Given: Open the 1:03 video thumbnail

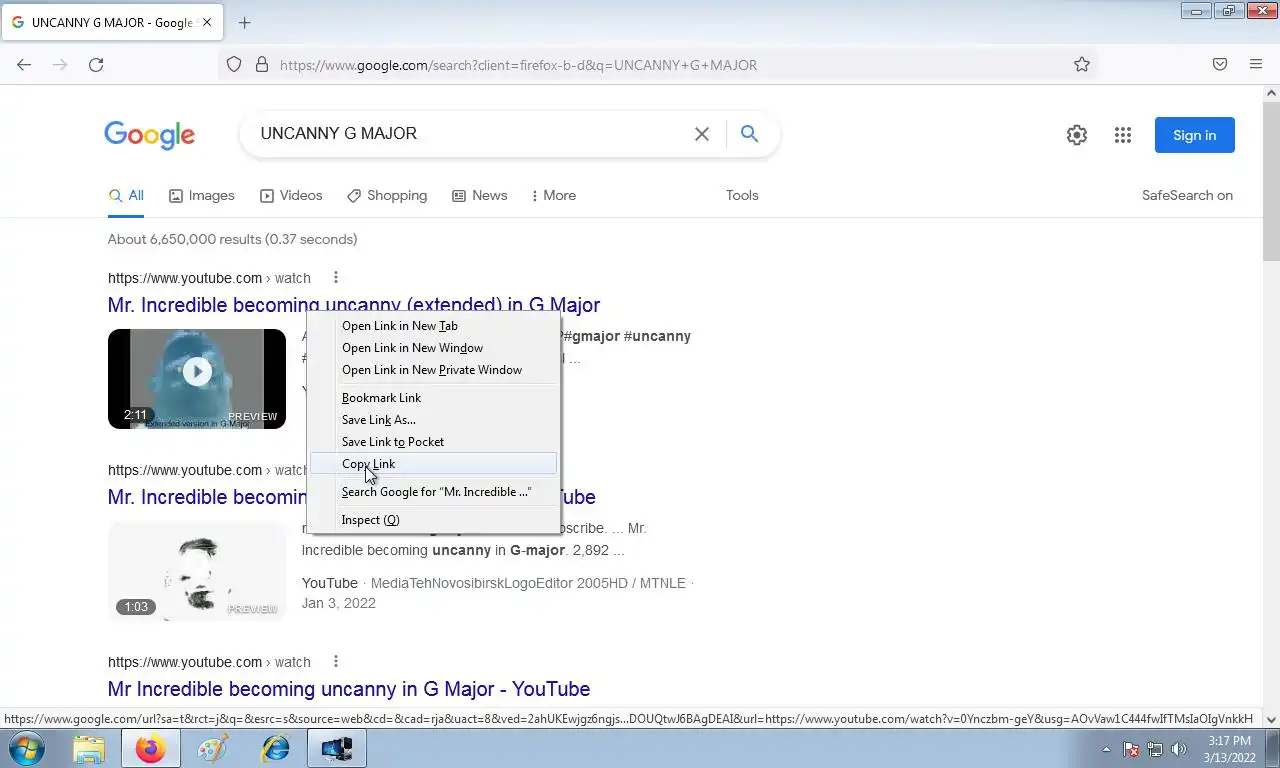Looking at the screenshot, I should (x=197, y=571).
